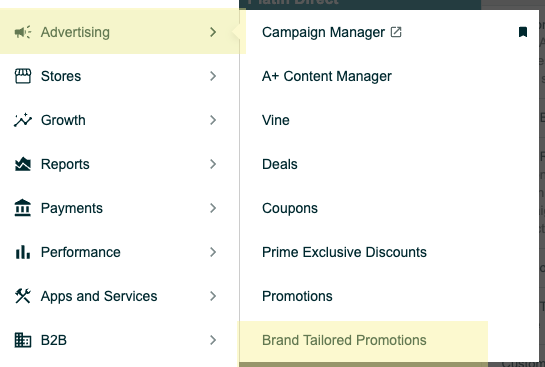Click the Advertising megaphone icon
Viewport: 545px width, 367px height.
(x=23, y=32)
